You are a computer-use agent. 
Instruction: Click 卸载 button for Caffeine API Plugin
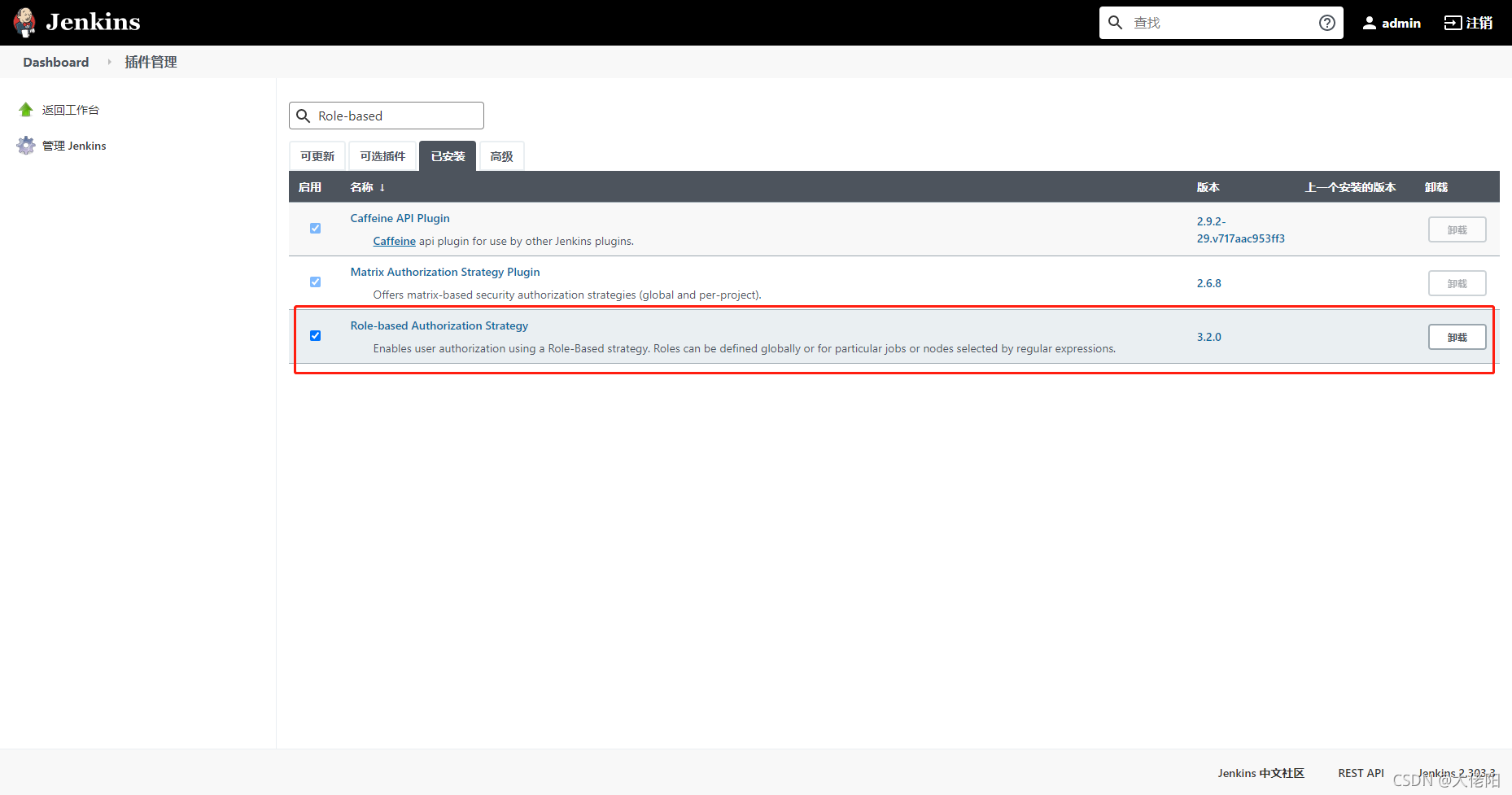pyautogui.click(x=1457, y=229)
